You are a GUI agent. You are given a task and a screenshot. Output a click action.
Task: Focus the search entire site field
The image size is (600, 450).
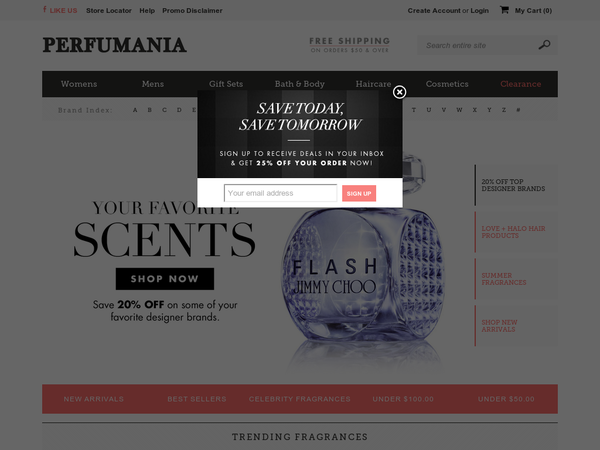[478, 45]
